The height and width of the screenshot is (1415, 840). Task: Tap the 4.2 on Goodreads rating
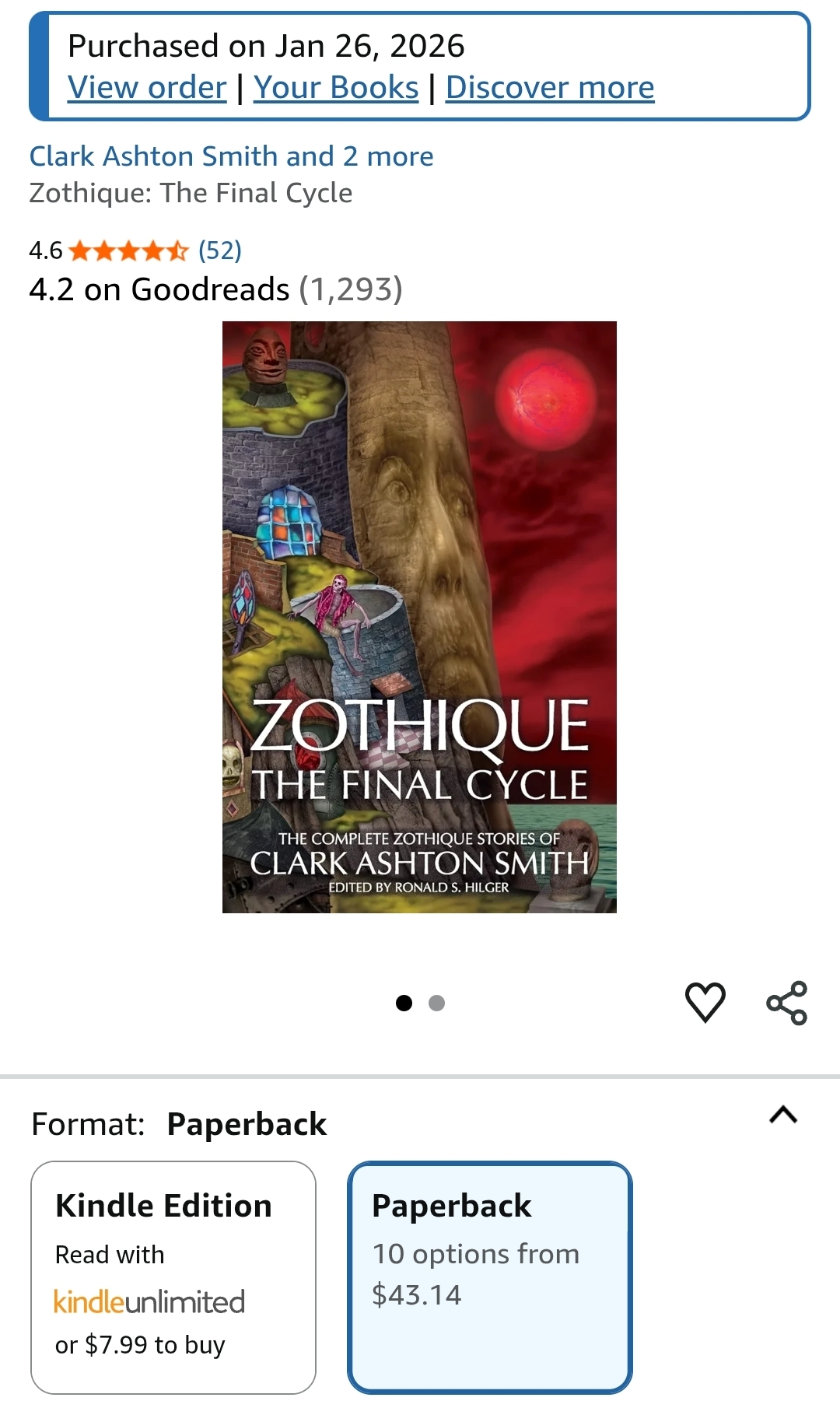click(215, 289)
